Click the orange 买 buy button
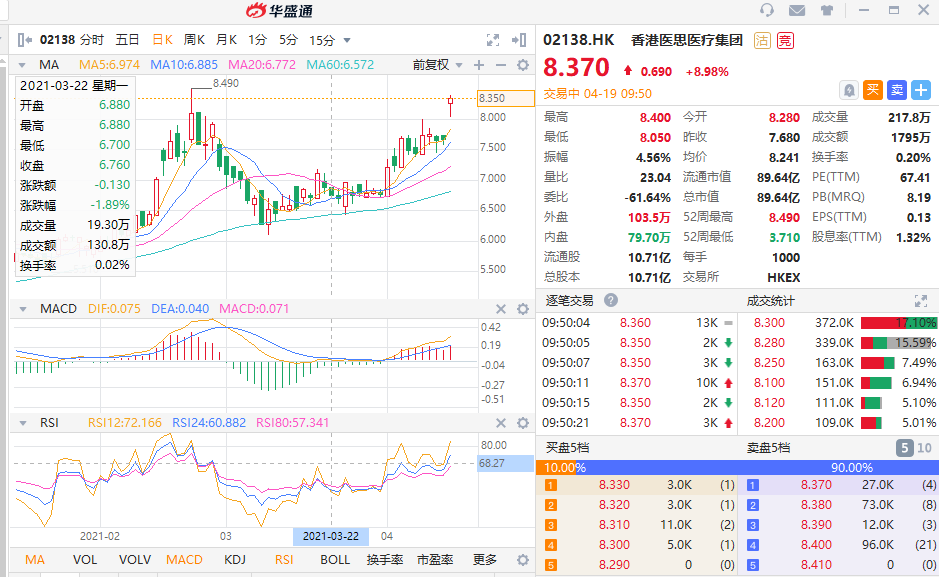Image resolution: width=939 pixels, height=577 pixels. (873, 90)
